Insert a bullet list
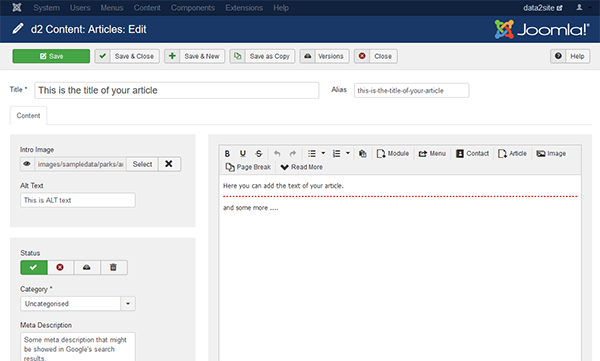Screen dimensions: 600x361 (312, 154)
